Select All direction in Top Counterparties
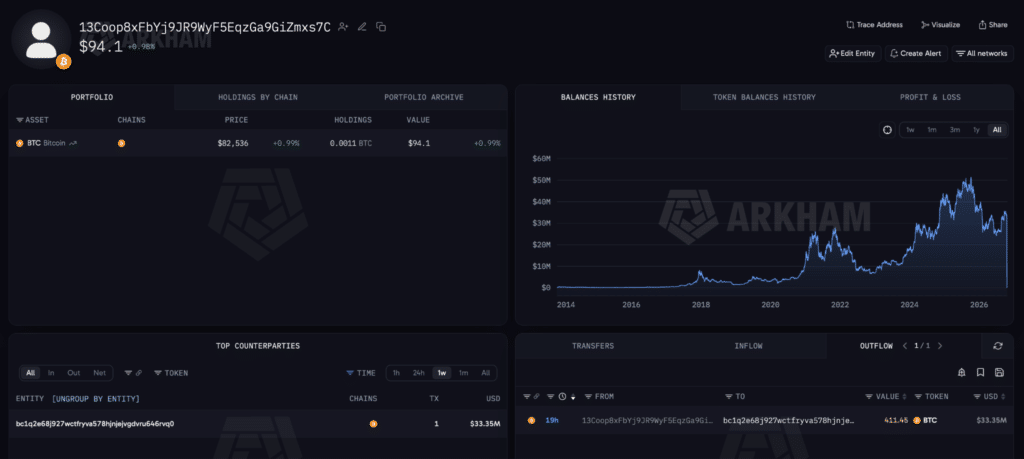The height and width of the screenshot is (459, 1024). click(x=30, y=373)
